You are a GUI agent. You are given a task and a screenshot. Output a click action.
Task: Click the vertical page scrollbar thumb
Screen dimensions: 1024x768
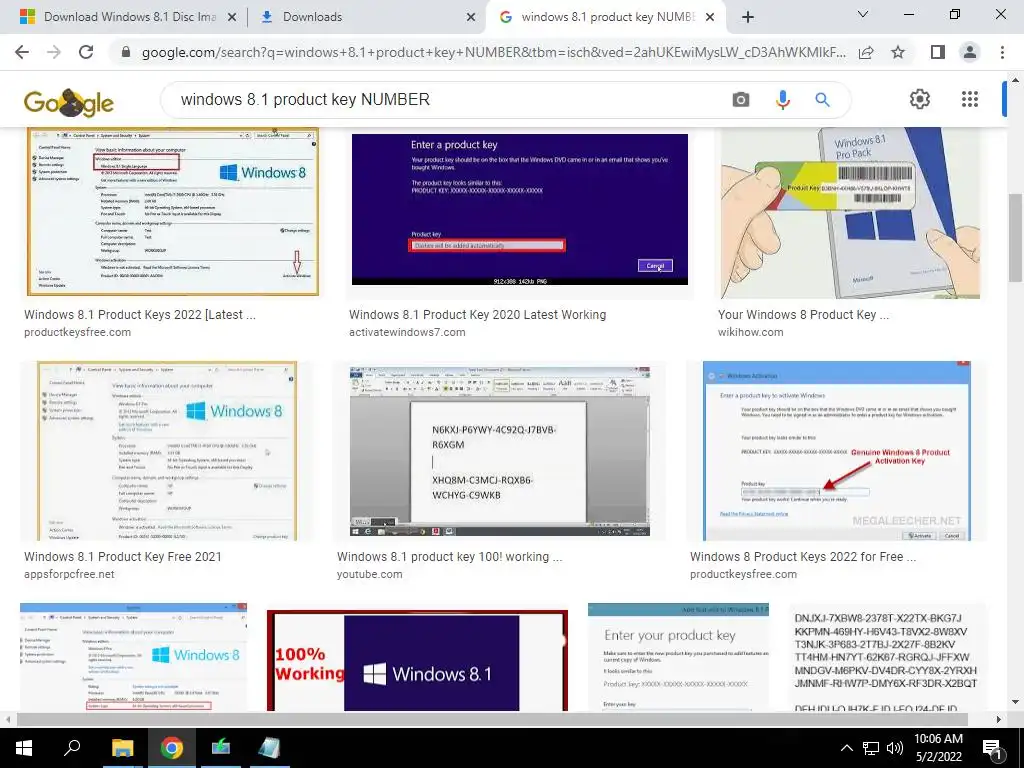click(1015, 238)
